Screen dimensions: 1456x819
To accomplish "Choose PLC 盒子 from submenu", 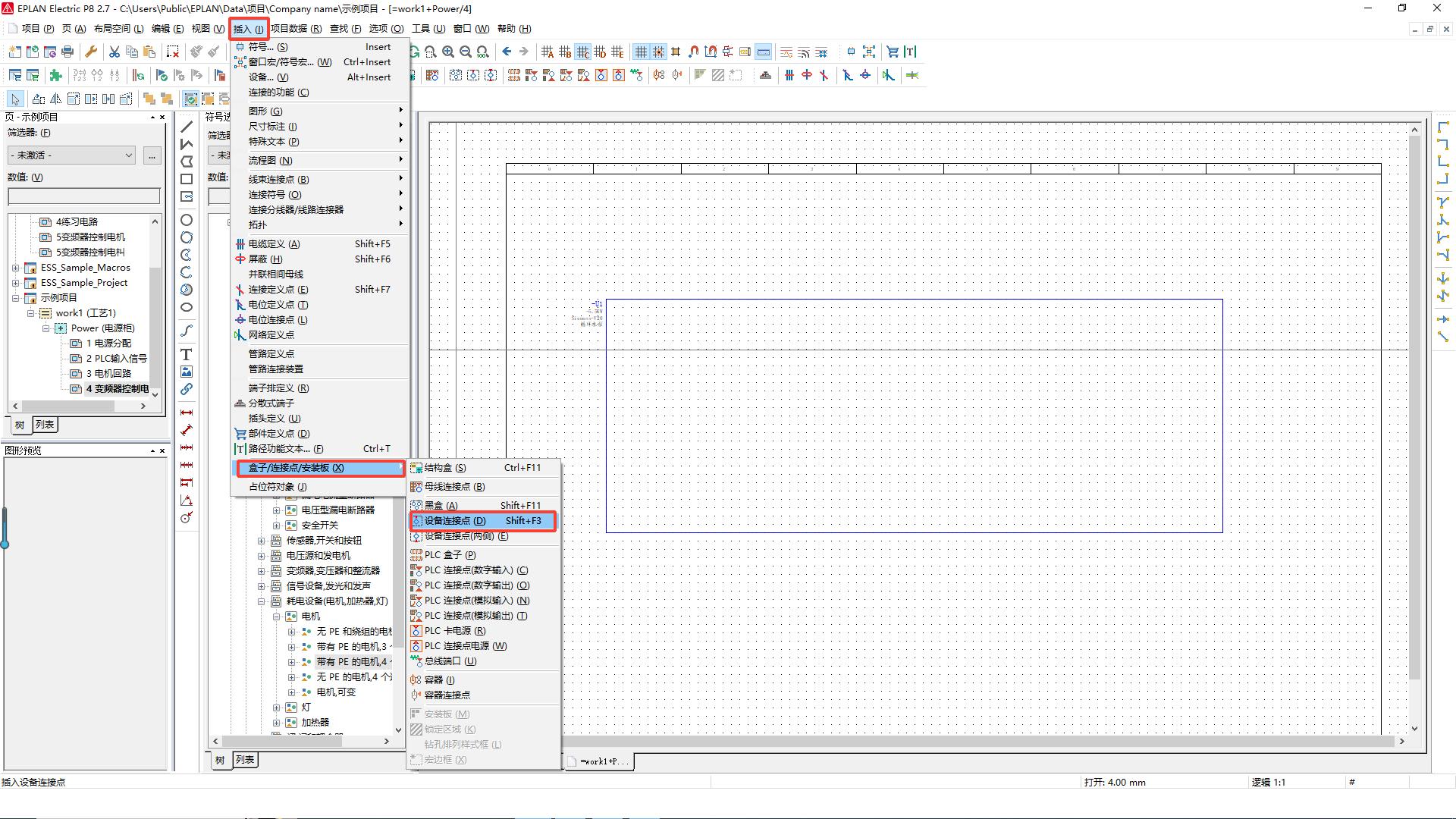I will pyautogui.click(x=450, y=555).
